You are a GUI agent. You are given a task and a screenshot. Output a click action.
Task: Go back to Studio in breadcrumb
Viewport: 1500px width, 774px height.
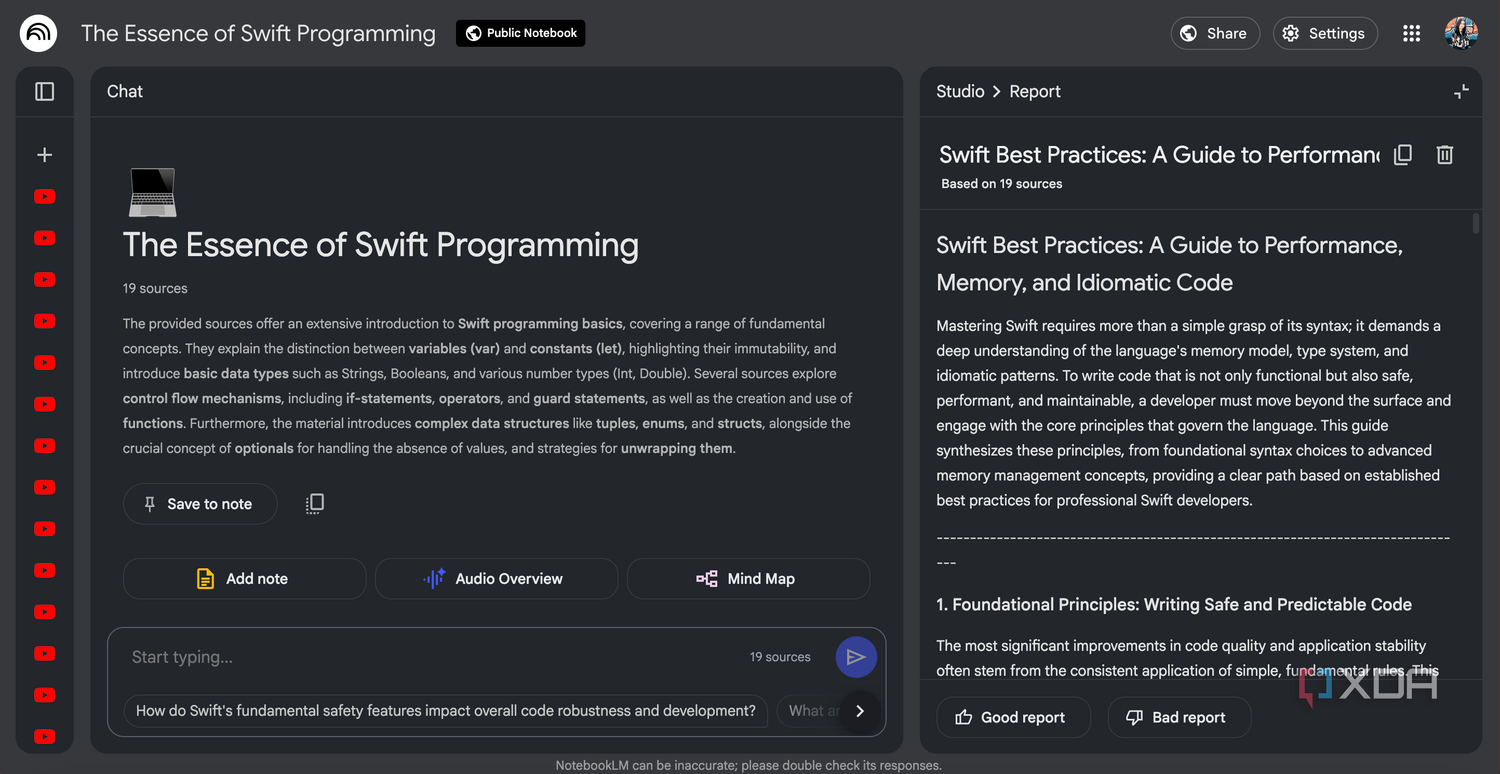click(x=960, y=91)
